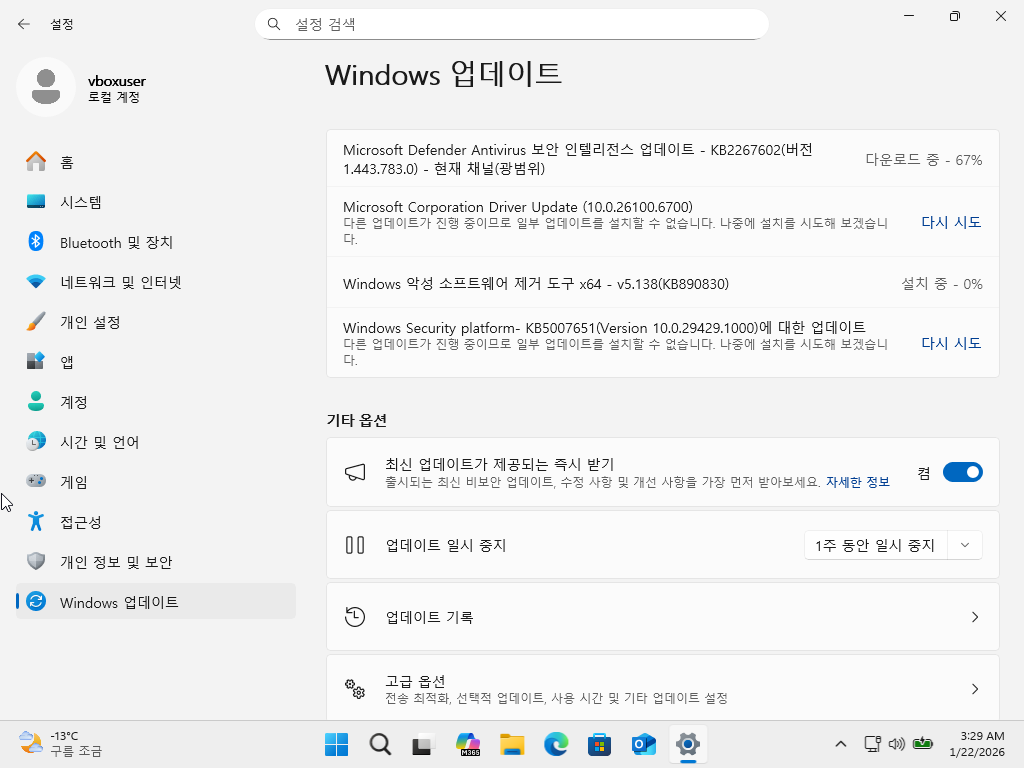Open 네트워크 및 인터넷 category
Viewport: 1024px width, 768px height.
coord(156,282)
